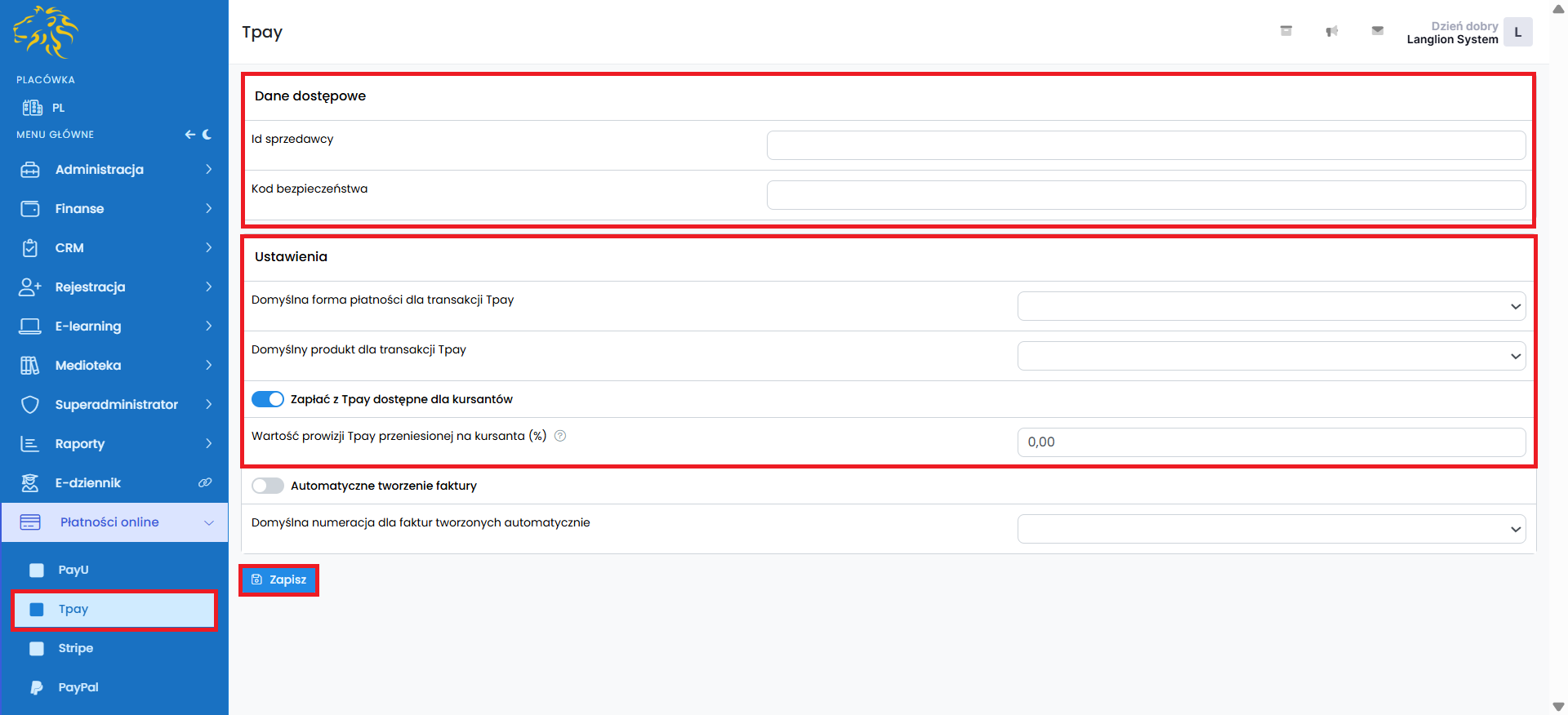Click the archive box icon in header

tap(1285, 31)
